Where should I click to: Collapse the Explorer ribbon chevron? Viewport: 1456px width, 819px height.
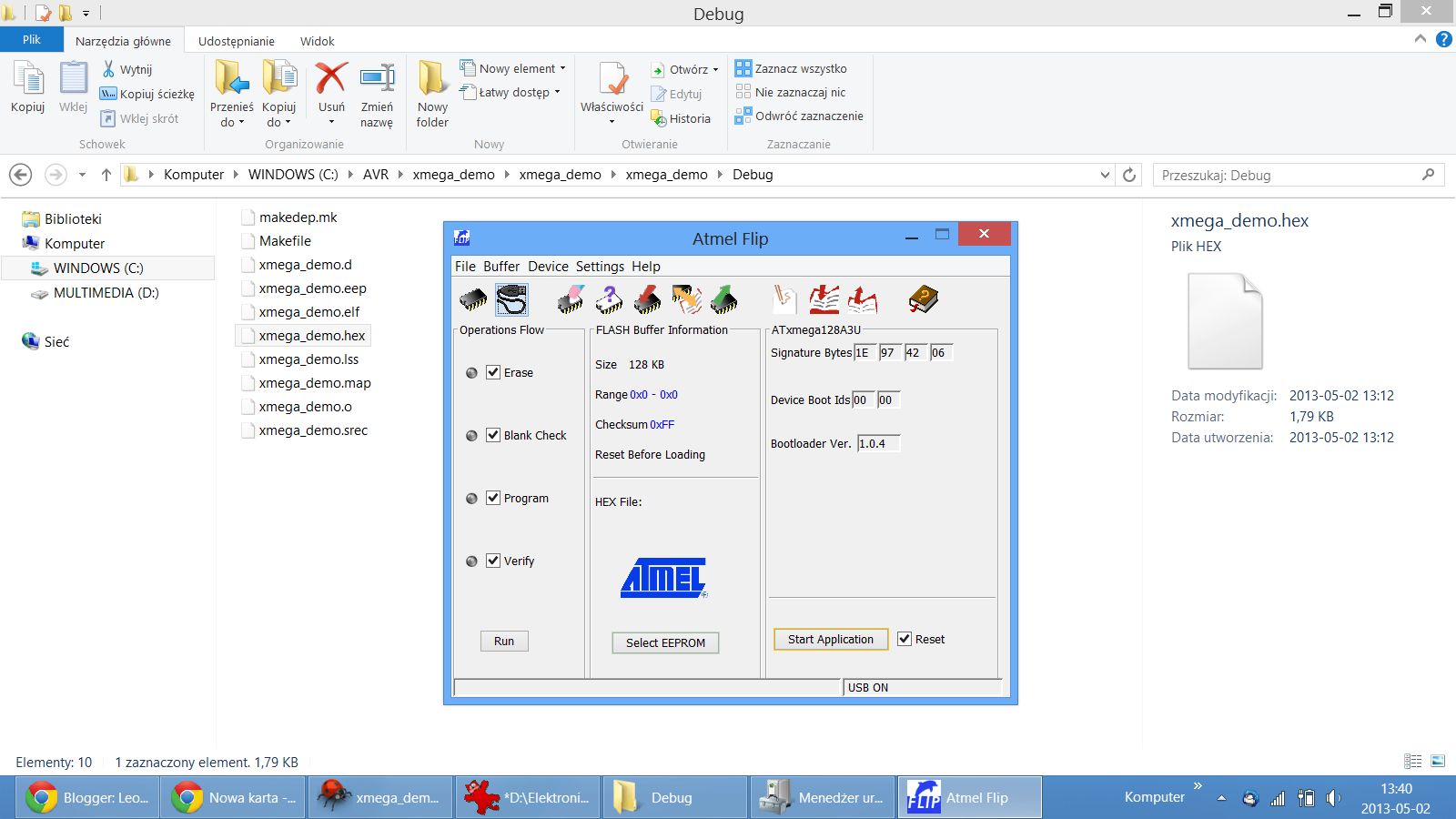[x=1421, y=39]
